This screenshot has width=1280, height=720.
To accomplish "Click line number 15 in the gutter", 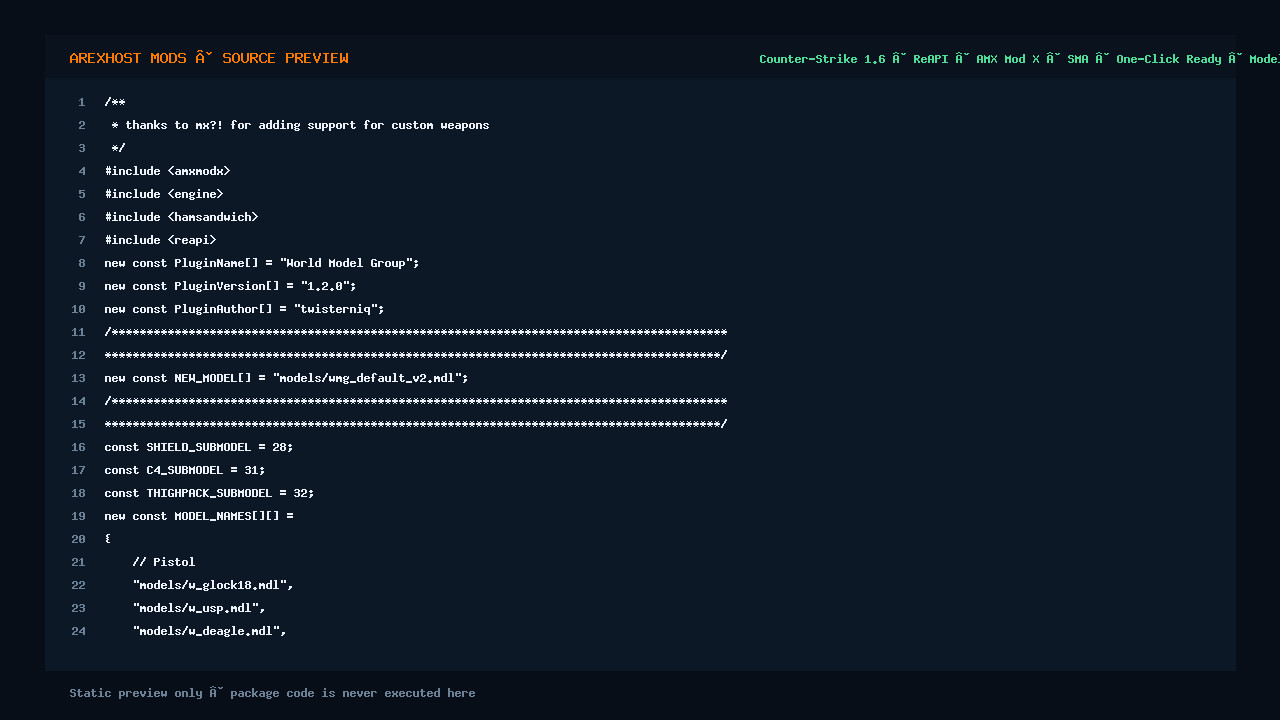I will tap(78, 424).
